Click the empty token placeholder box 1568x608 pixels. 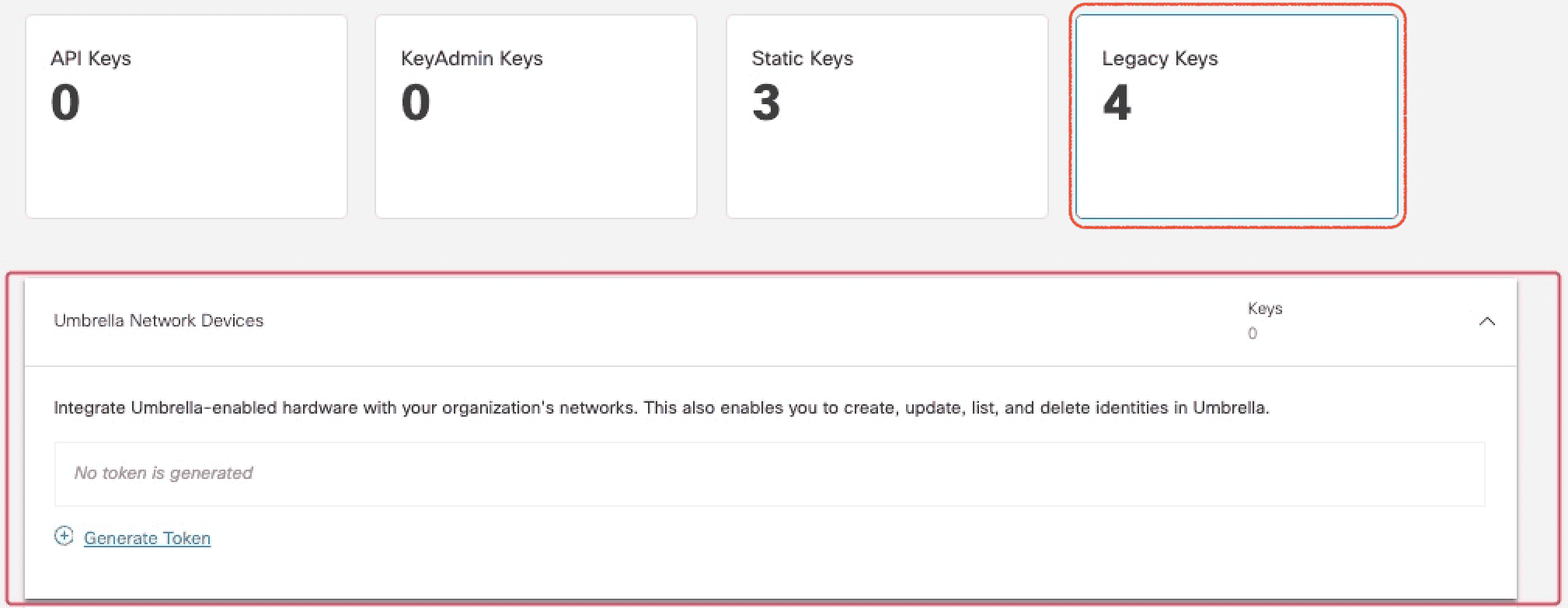769,473
